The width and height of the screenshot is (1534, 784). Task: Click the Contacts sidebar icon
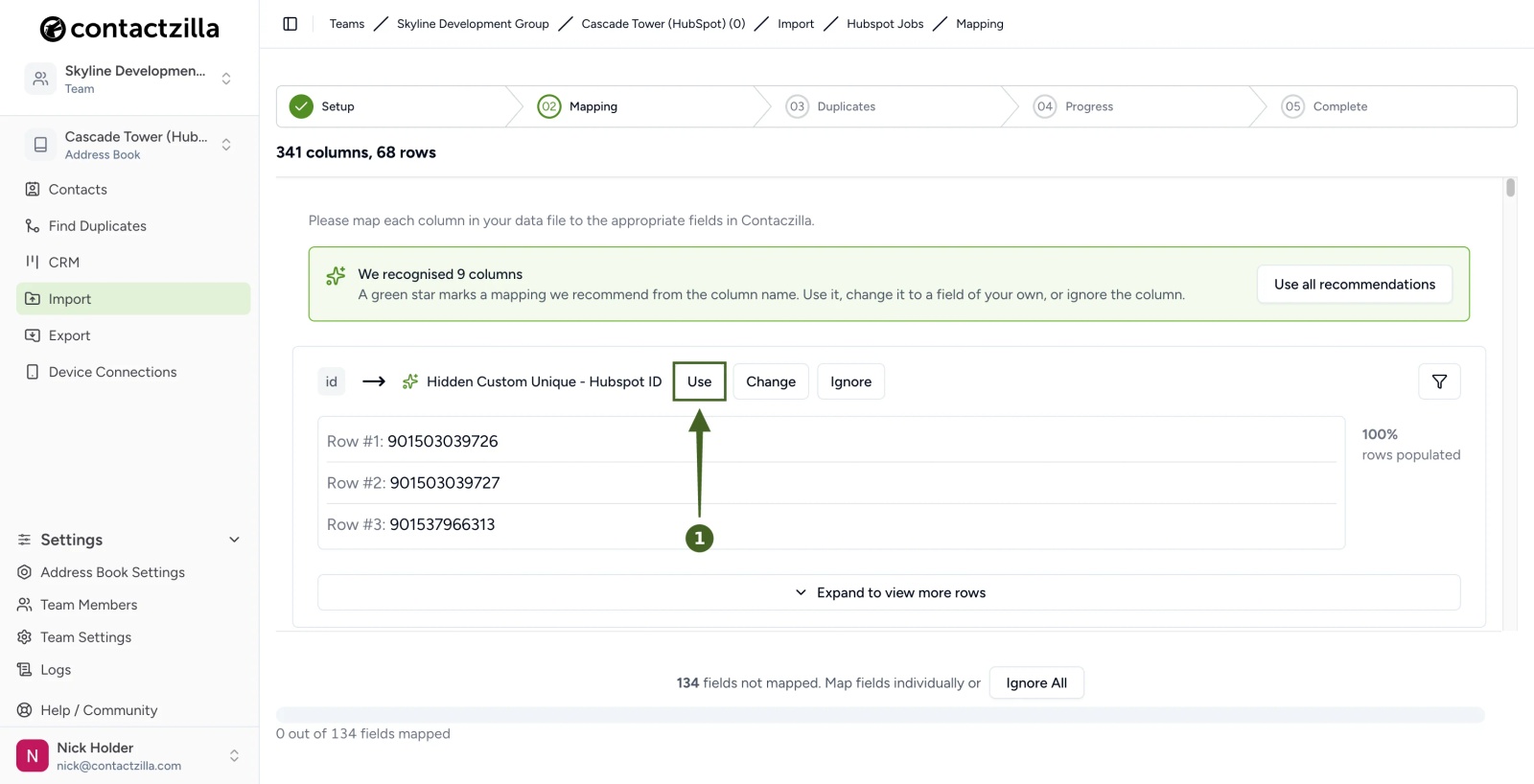(x=33, y=190)
